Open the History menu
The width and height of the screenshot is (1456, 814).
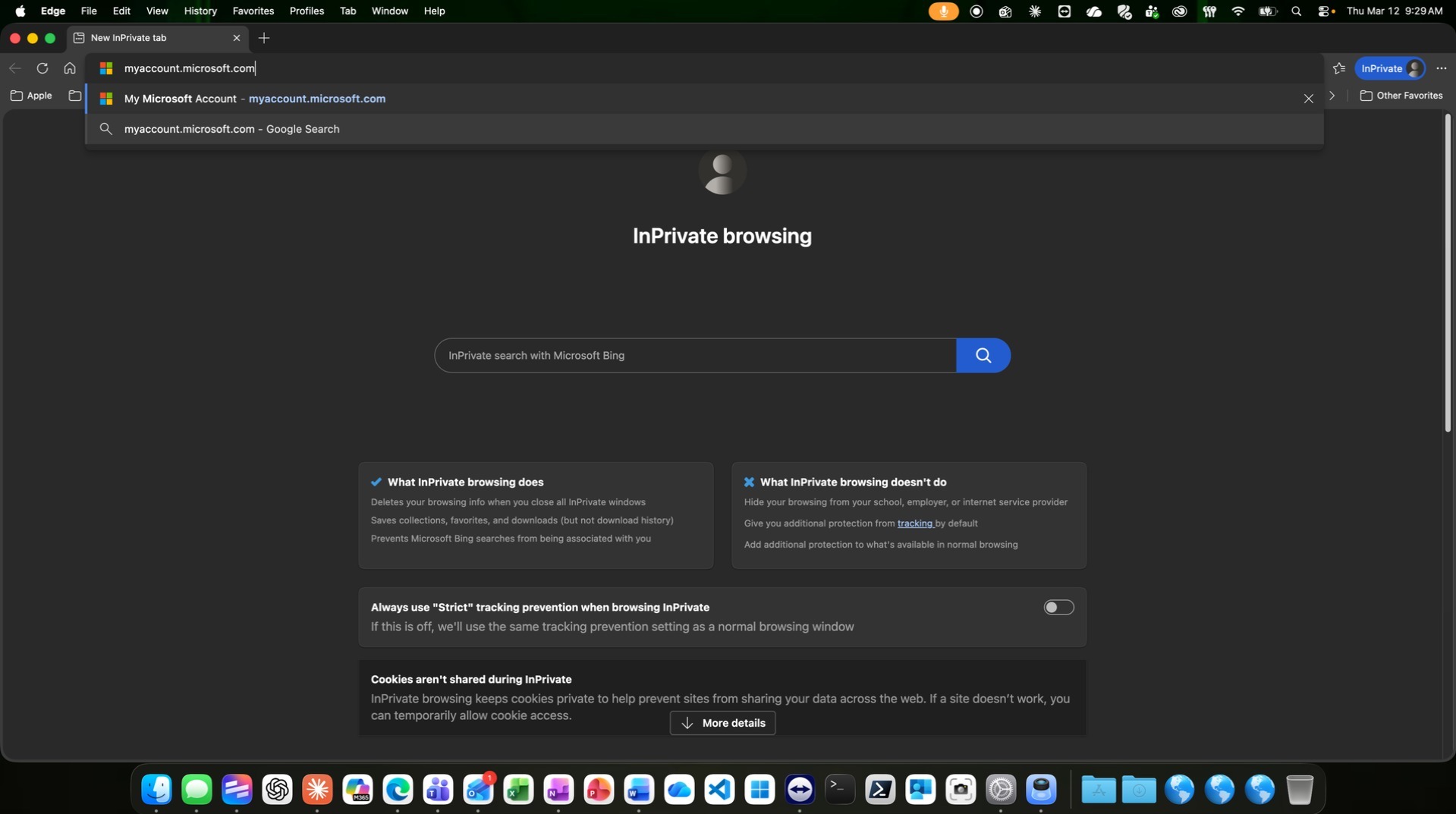200,11
